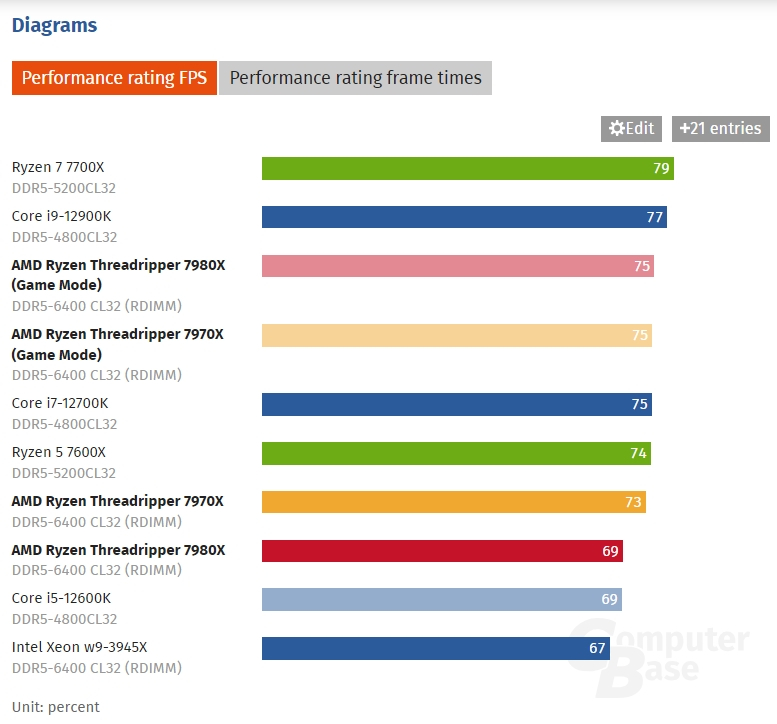777x724 pixels.
Task: Select the Core i7-12700K bar
Action: [456, 404]
